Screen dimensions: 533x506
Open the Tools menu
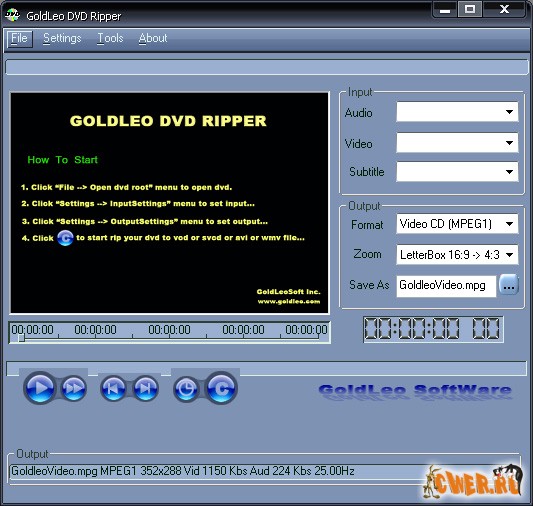[x=110, y=38]
